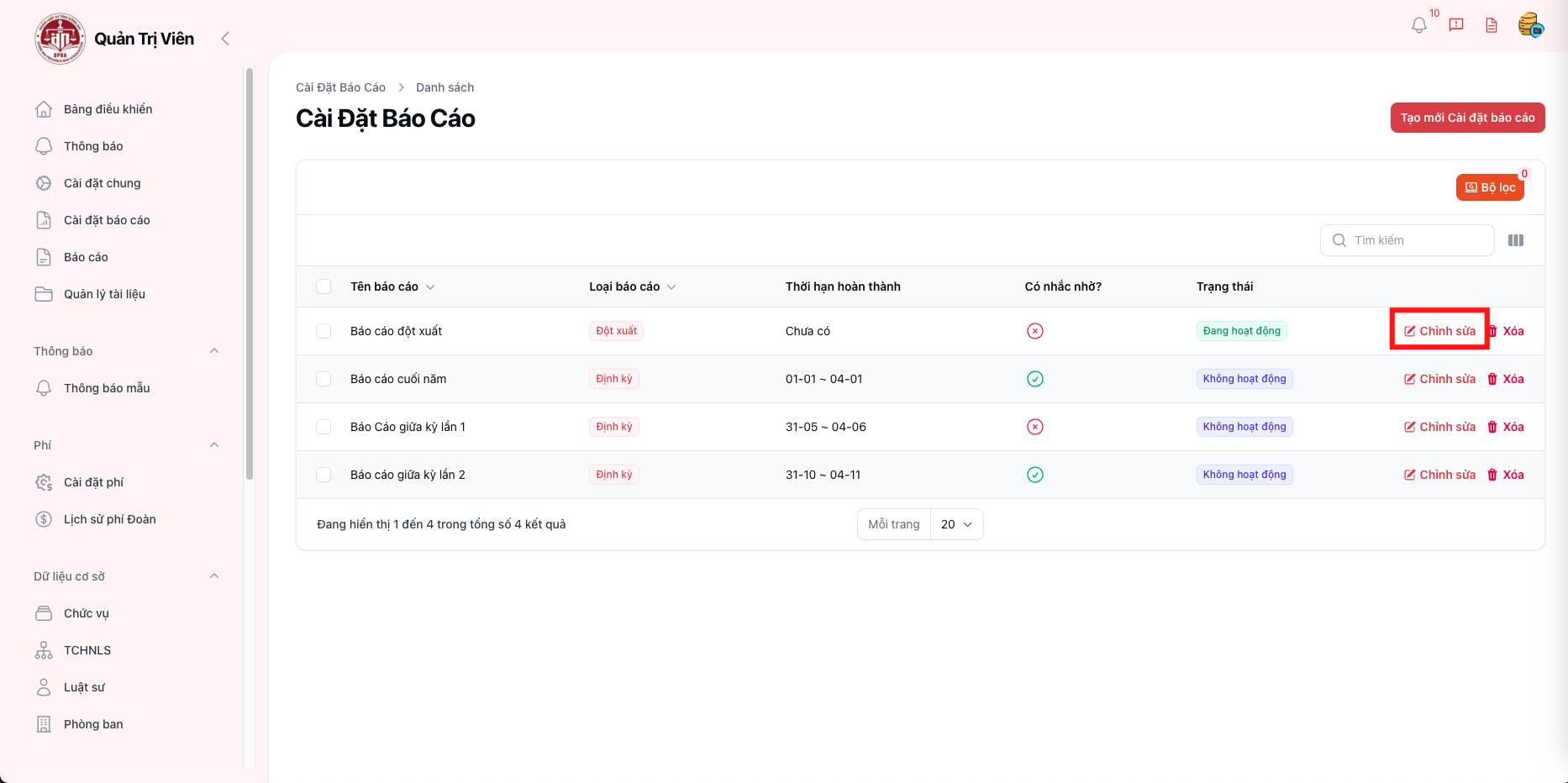Collapse the sidebar using the arrow icon
The height and width of the screenshot is (783, 1568).
click(x=224, y=39)
